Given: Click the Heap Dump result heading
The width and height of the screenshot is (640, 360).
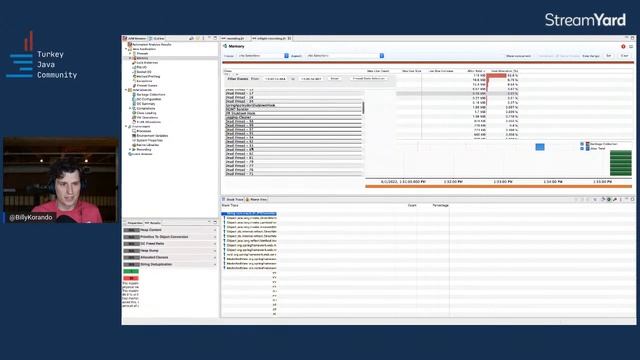Looking at the screenshot, I should [149, 251].
